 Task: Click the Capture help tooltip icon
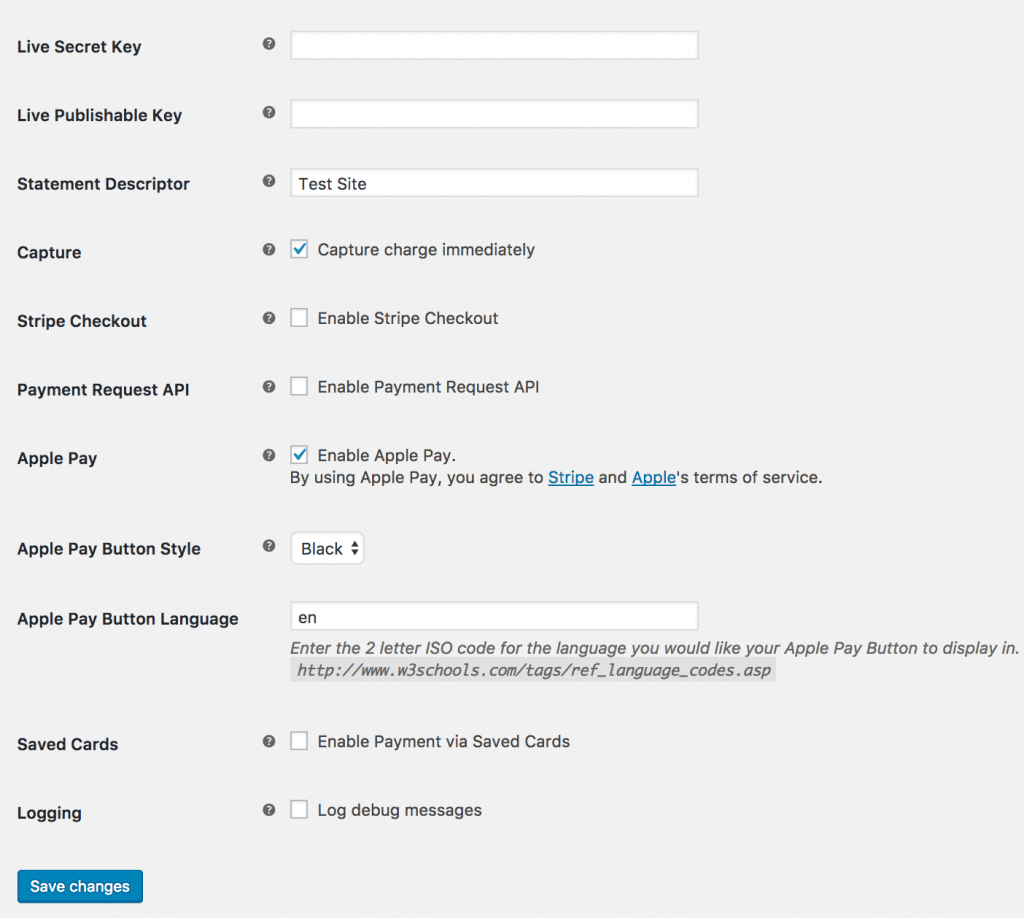[x=269, y=250]
